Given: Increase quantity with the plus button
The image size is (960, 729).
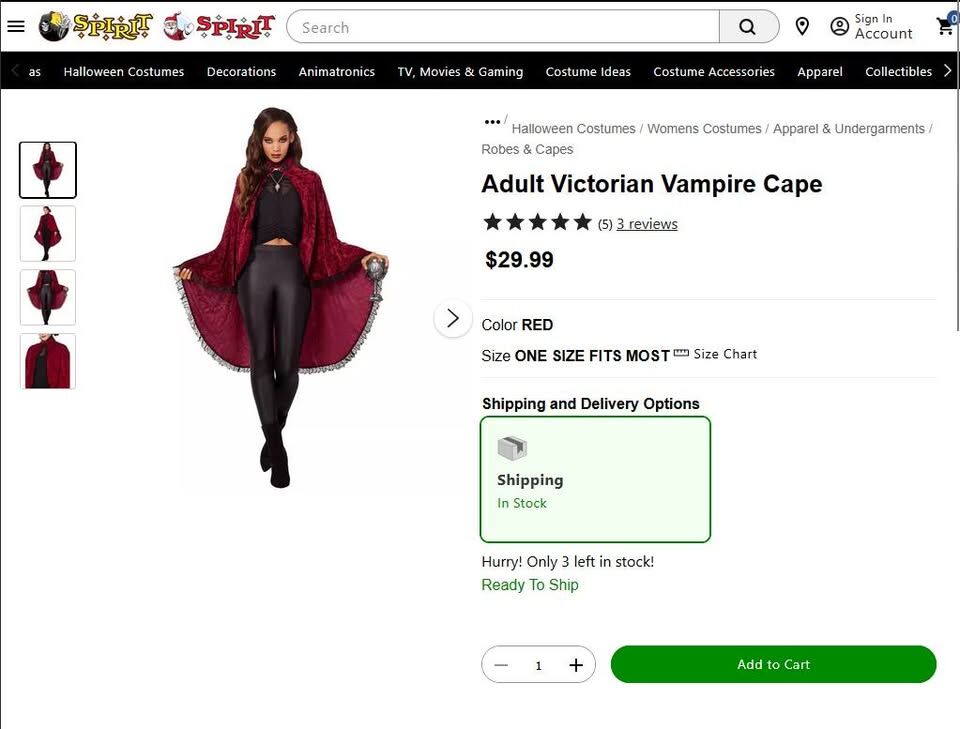Looking at the screenshot, I should click(x=576, y=665).
